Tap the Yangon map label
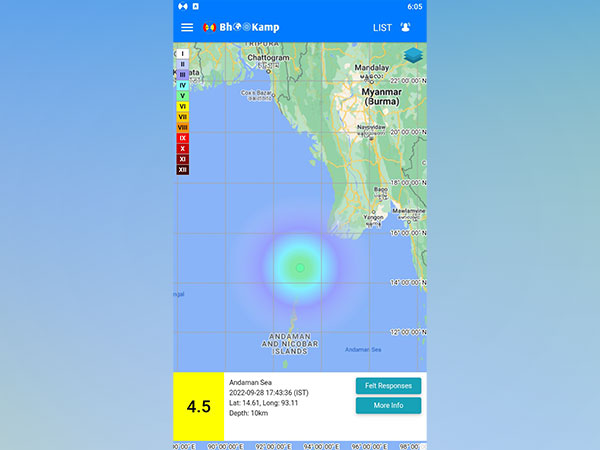The height and width of the screenshot is (450, 600). pyautogui.click(x=373, y=217)
